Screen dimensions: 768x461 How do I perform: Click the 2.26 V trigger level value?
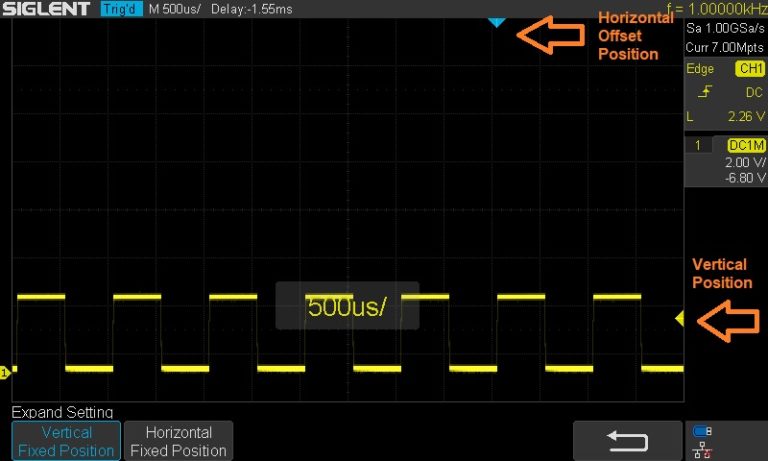(x=745, y=116)
